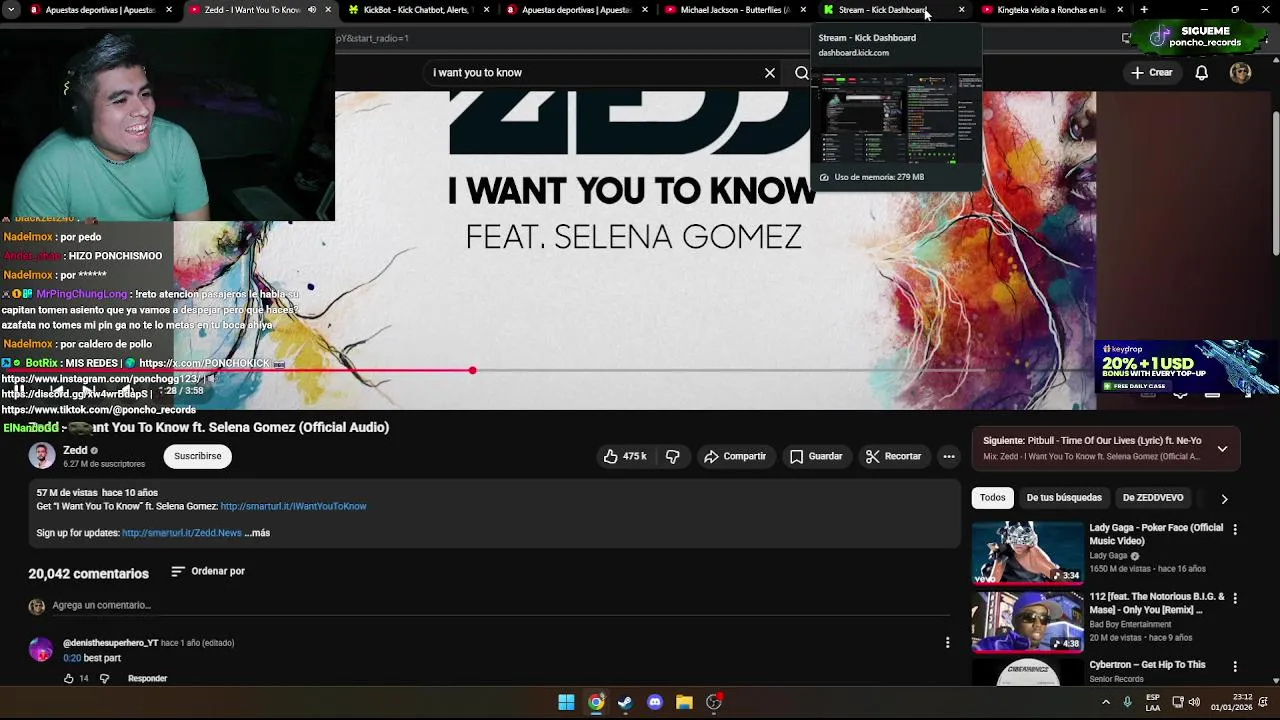Open Chrome from the taskbar
1280x720 pixels.
point(596,702)
